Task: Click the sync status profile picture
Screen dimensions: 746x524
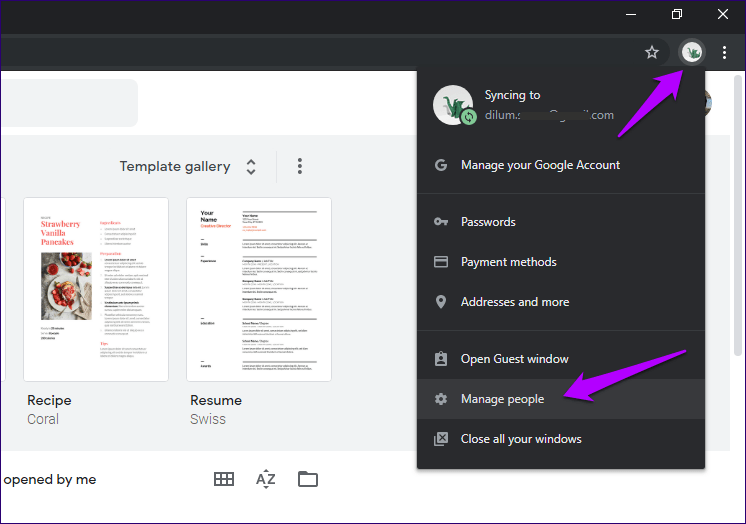Action: coord(453,105)
